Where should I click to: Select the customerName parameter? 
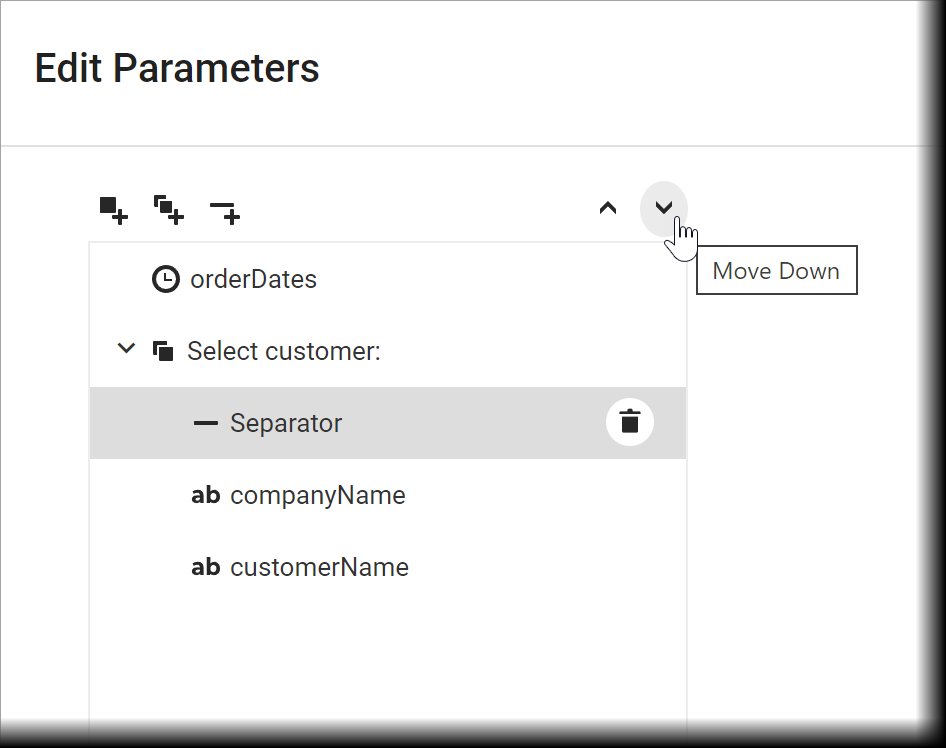[x=320, y=567]
